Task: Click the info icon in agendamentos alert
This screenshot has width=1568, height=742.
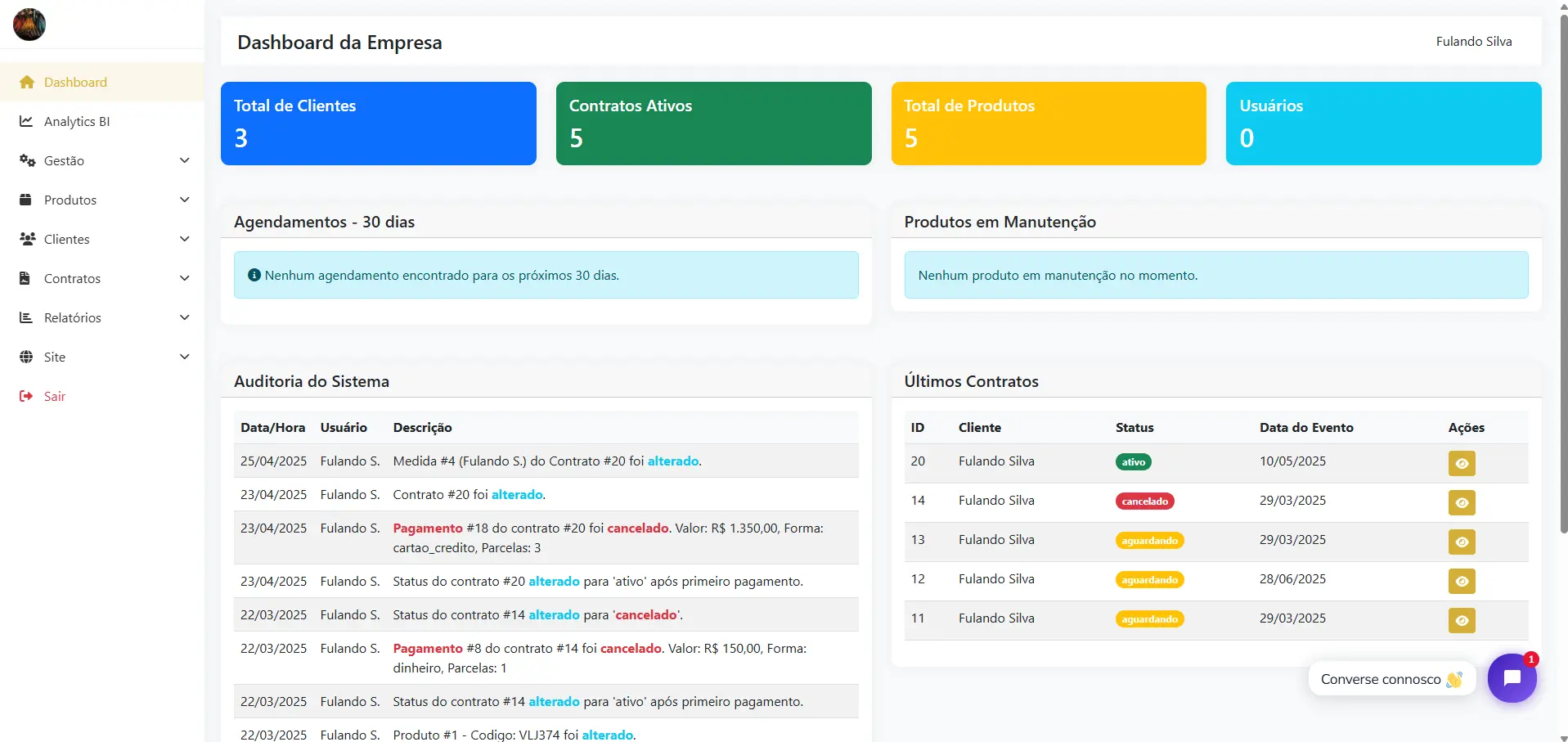Action: coord(254,275)
